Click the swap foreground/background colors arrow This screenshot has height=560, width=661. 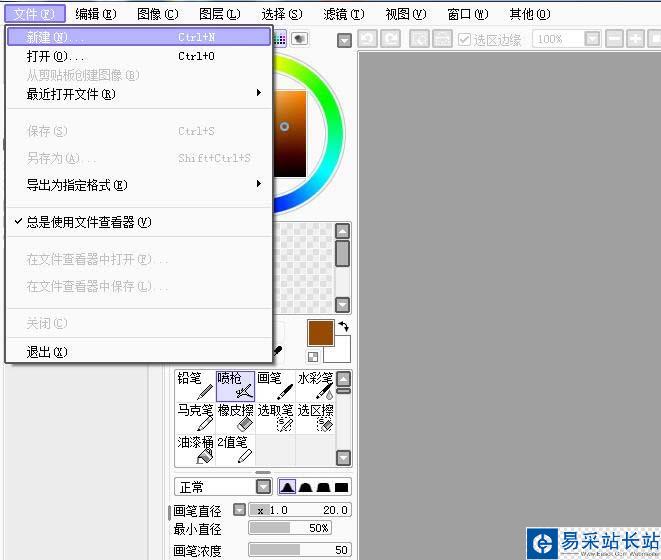coord(344,326)
